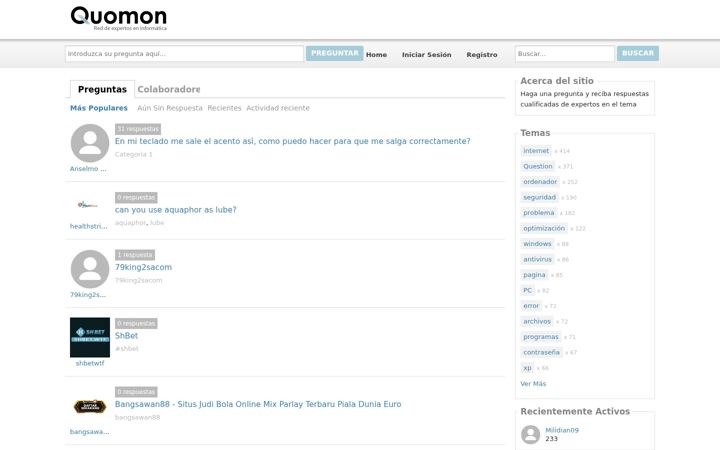The image size is (720, 450).
Task: Click the BUSCAR button
Action: coord(638,53)
